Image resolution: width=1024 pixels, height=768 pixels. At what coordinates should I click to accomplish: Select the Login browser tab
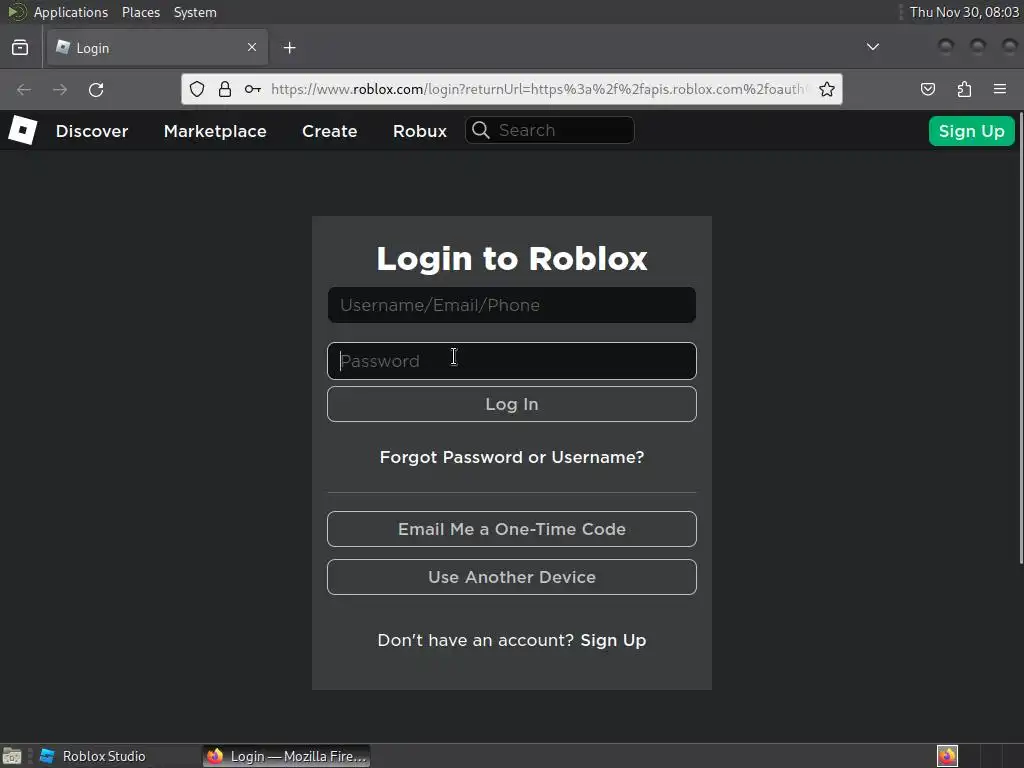pos(157,48)
